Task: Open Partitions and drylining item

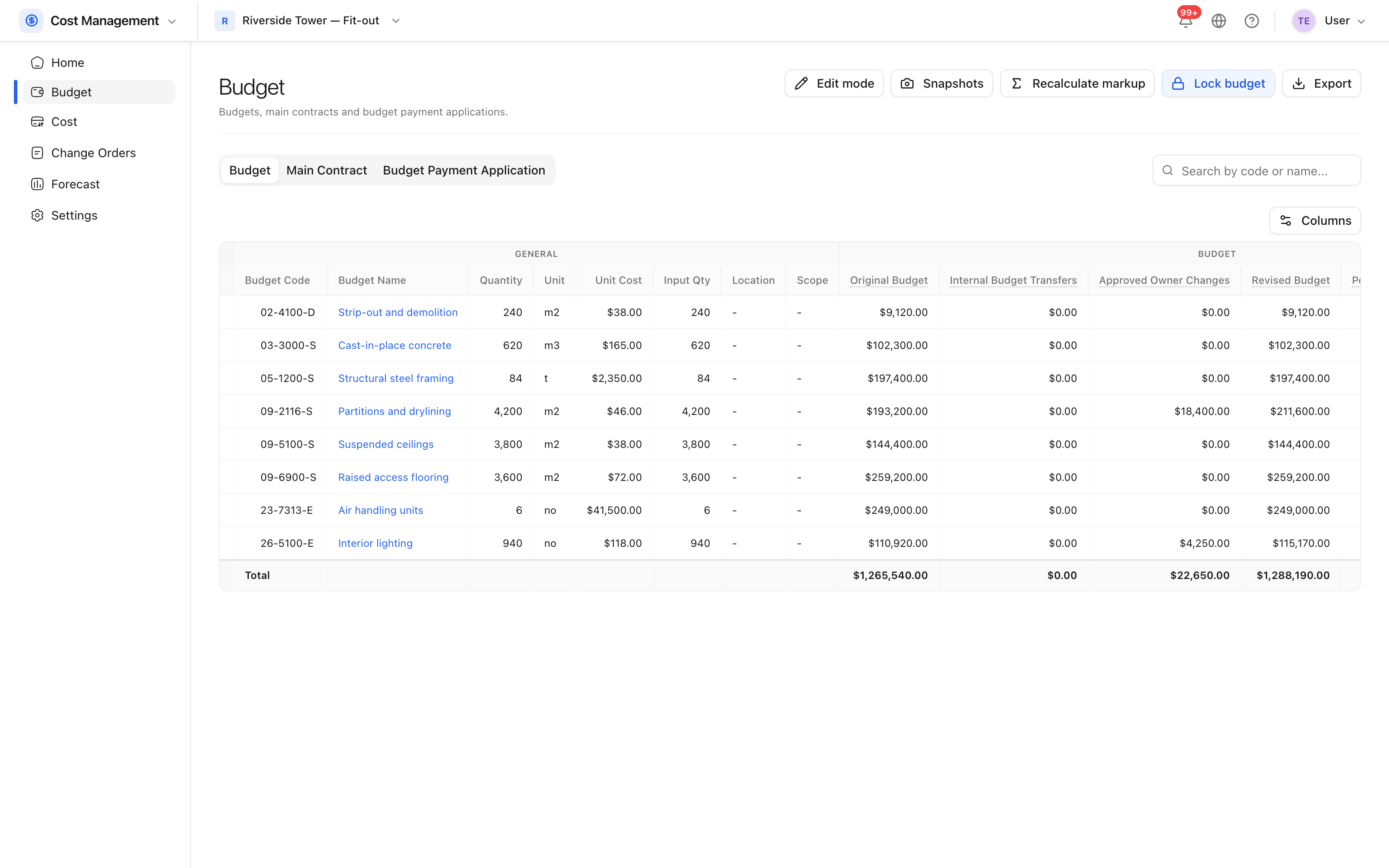Action: [x=394, y=411]
